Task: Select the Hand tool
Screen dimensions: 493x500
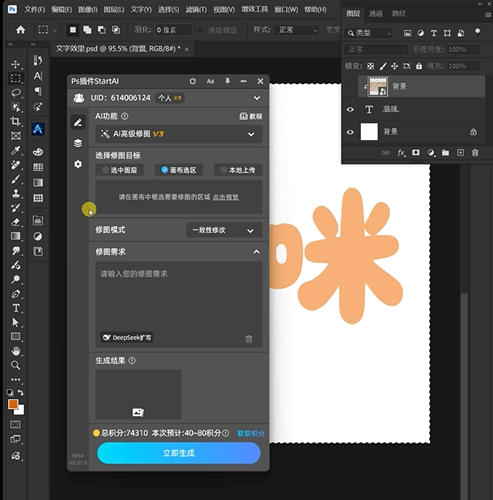Action: coord(16,351)
